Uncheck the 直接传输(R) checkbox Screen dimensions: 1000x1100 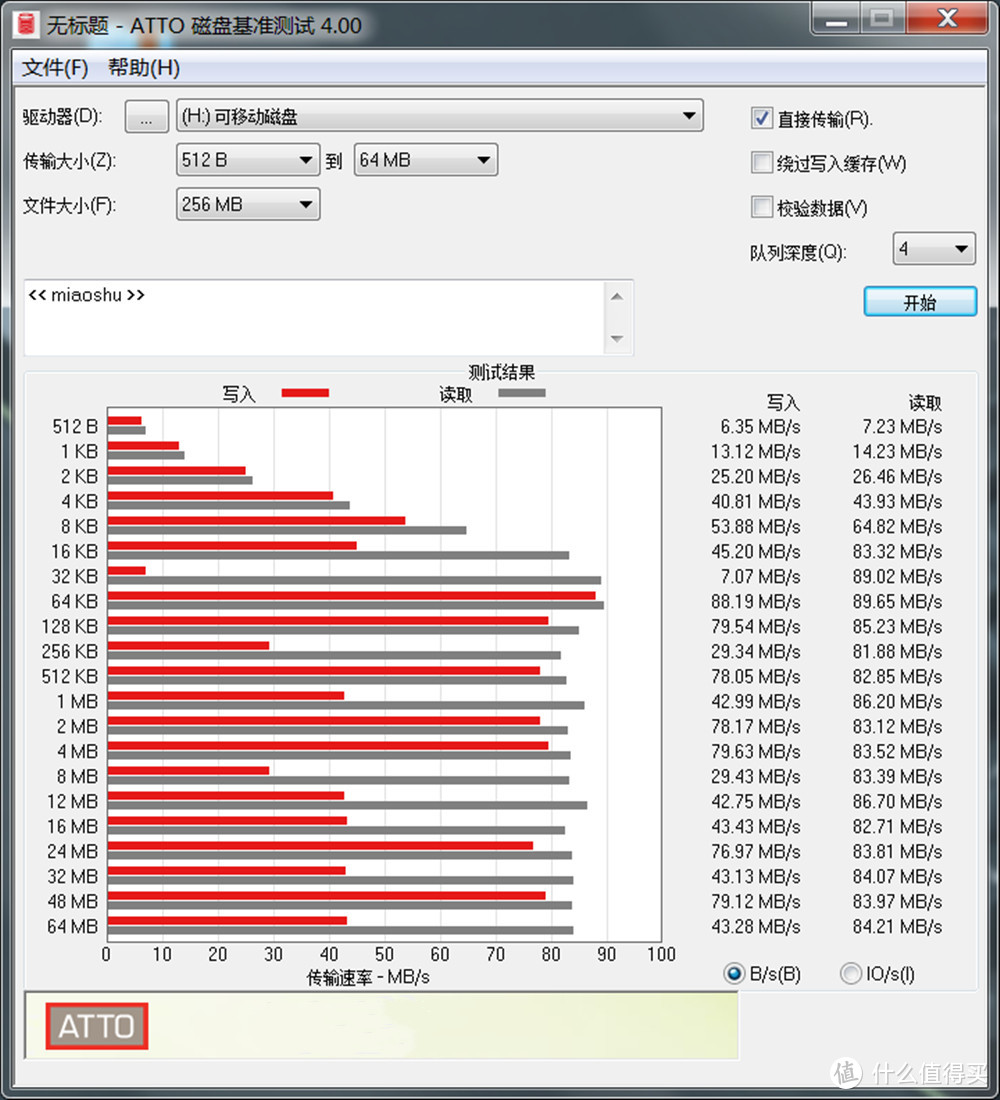(x=761, y=118)
